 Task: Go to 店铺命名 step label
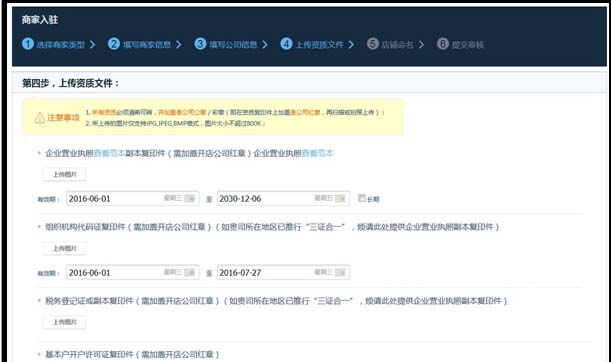pyautogui.click(x=397, y=45)
